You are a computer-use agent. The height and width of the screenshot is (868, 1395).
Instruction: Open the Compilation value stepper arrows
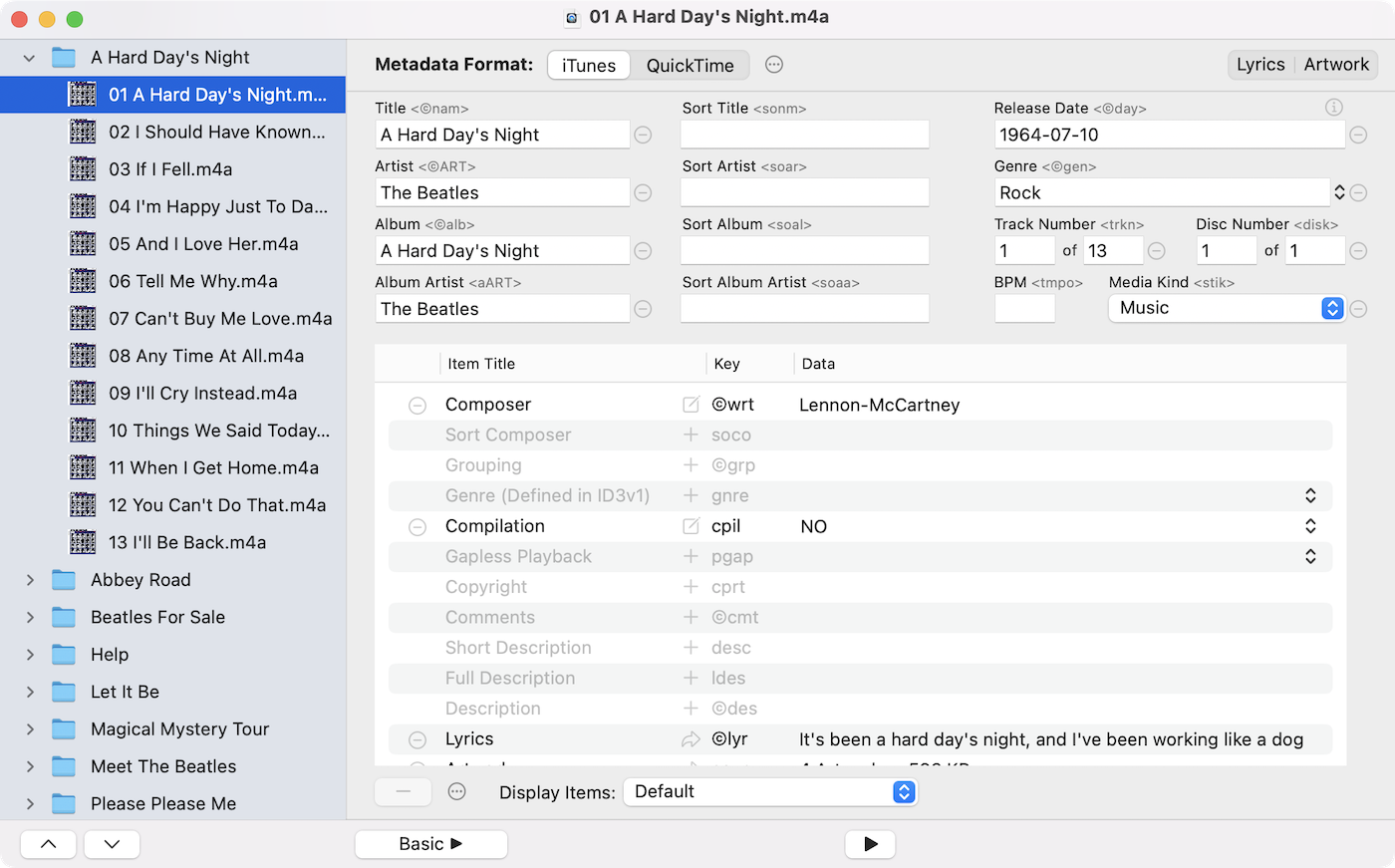pos(1310,526)
